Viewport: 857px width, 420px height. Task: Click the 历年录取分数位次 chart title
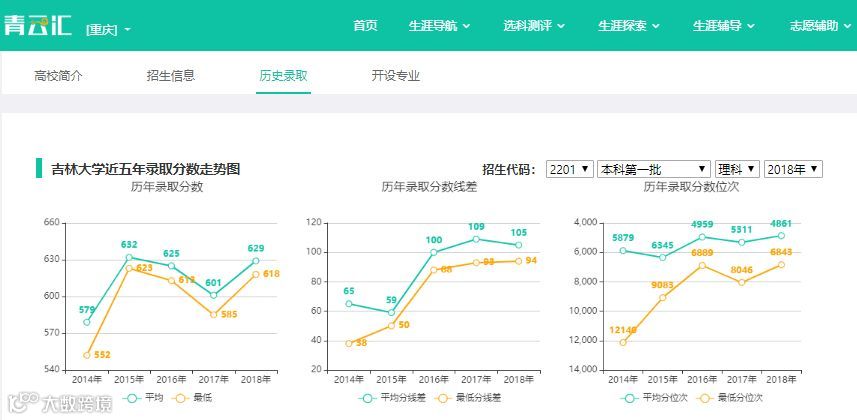pyautogui.click(x=691, y=186)
